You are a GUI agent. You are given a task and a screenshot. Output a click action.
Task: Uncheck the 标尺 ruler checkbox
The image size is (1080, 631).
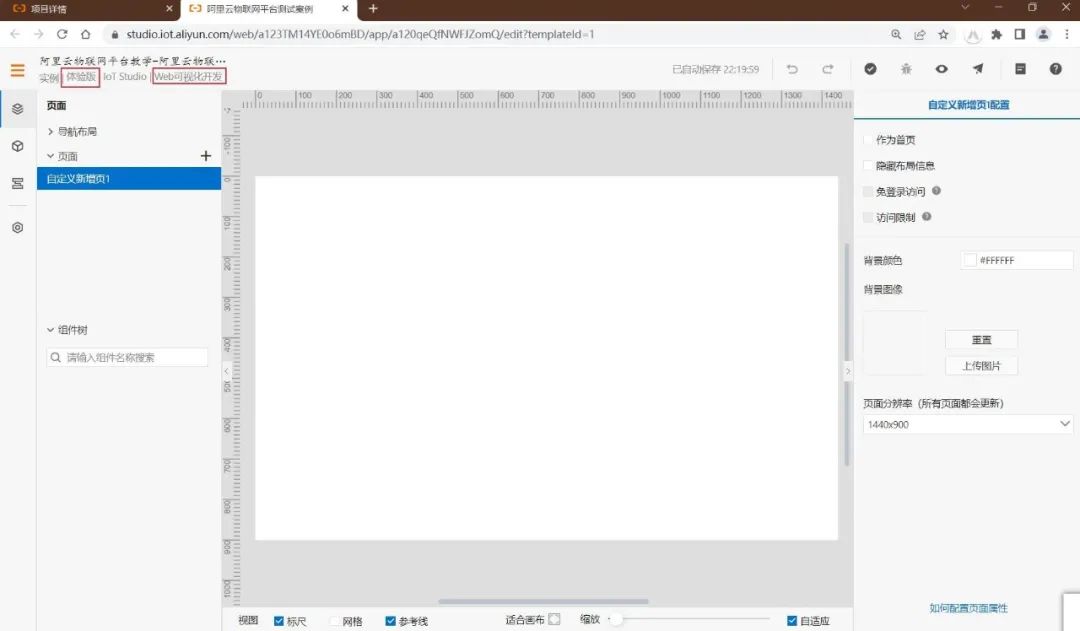279,621
